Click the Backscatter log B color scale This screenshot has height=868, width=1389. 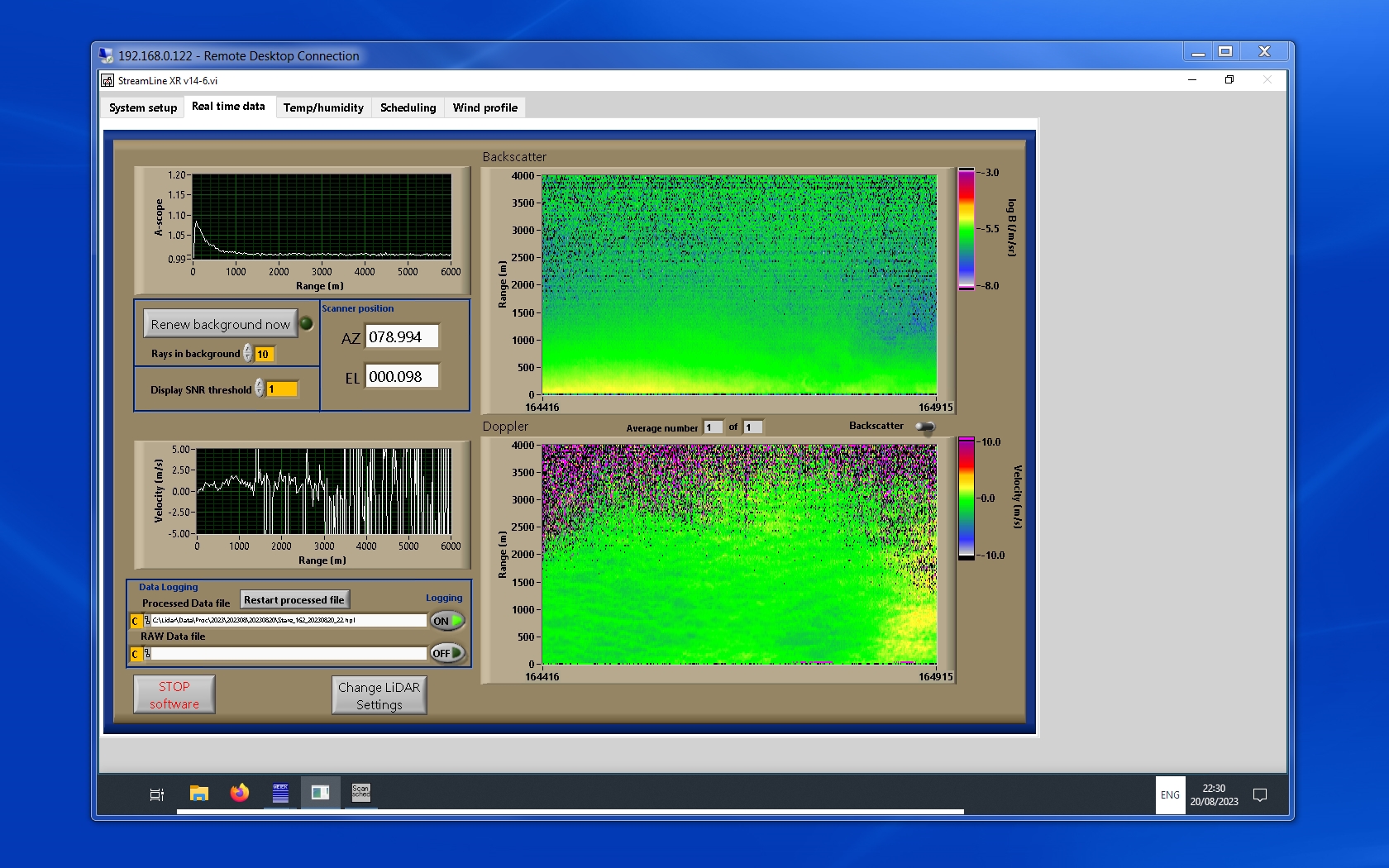point(966,229)
